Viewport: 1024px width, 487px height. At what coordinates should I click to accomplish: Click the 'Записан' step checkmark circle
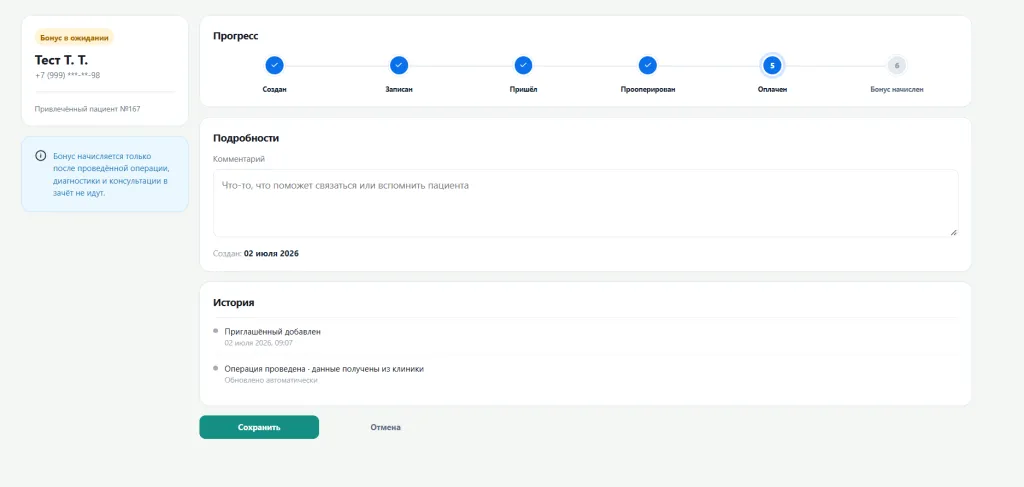(x=398, y=65)
